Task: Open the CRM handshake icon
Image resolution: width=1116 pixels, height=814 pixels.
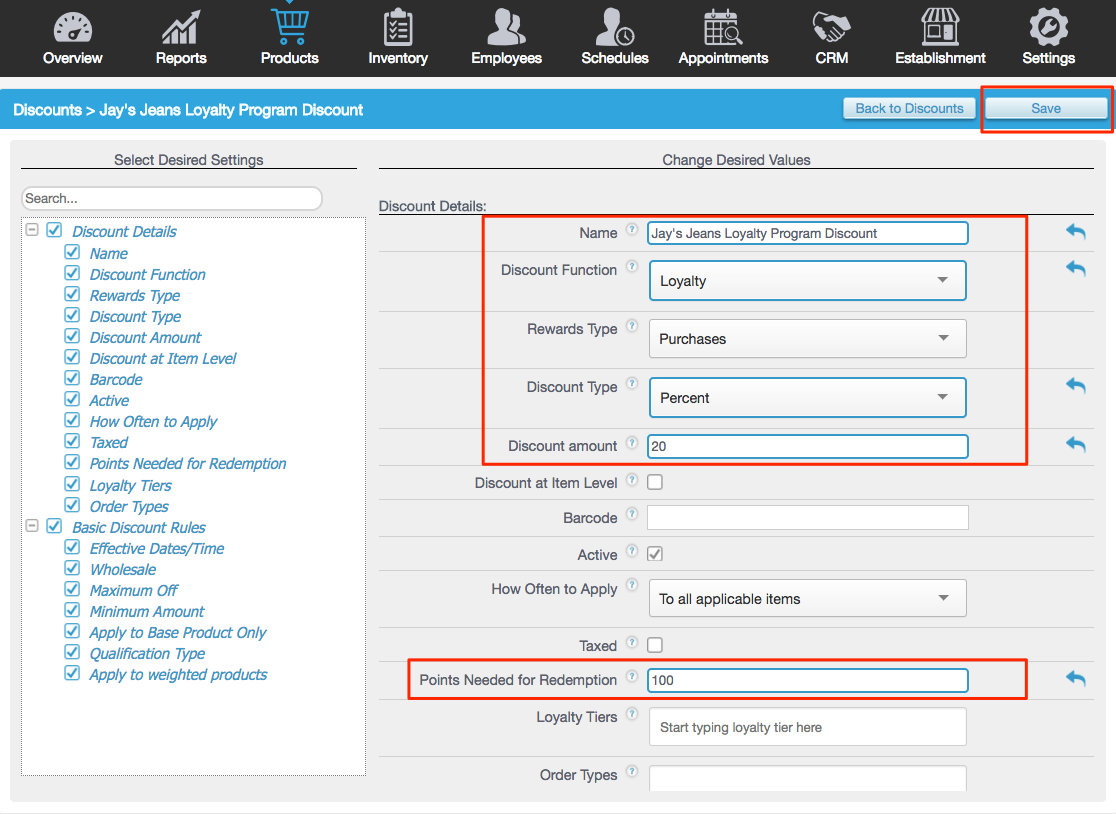Action: 831,28
